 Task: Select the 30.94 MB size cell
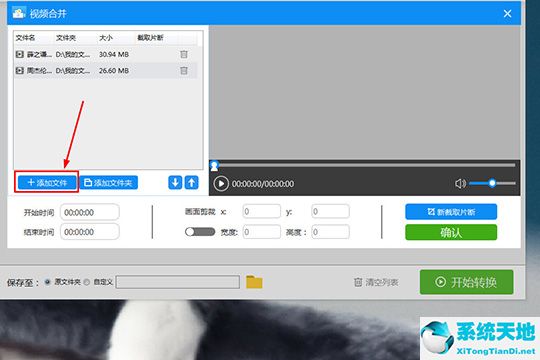[114, 54]
